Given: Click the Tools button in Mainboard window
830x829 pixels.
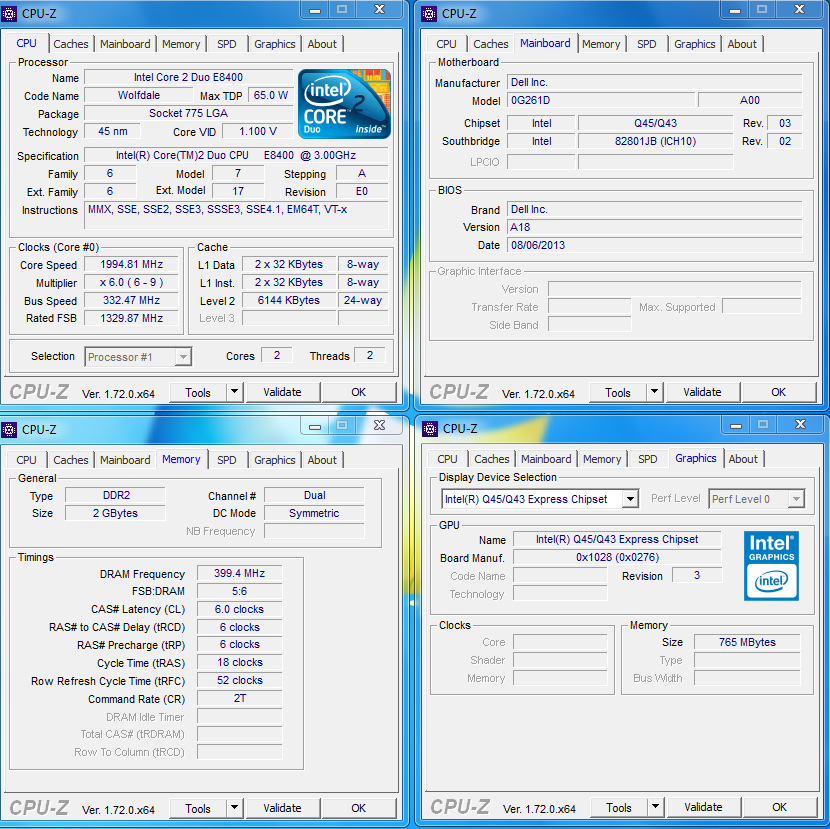Looking at the screenshot, I should pos(618,392).
